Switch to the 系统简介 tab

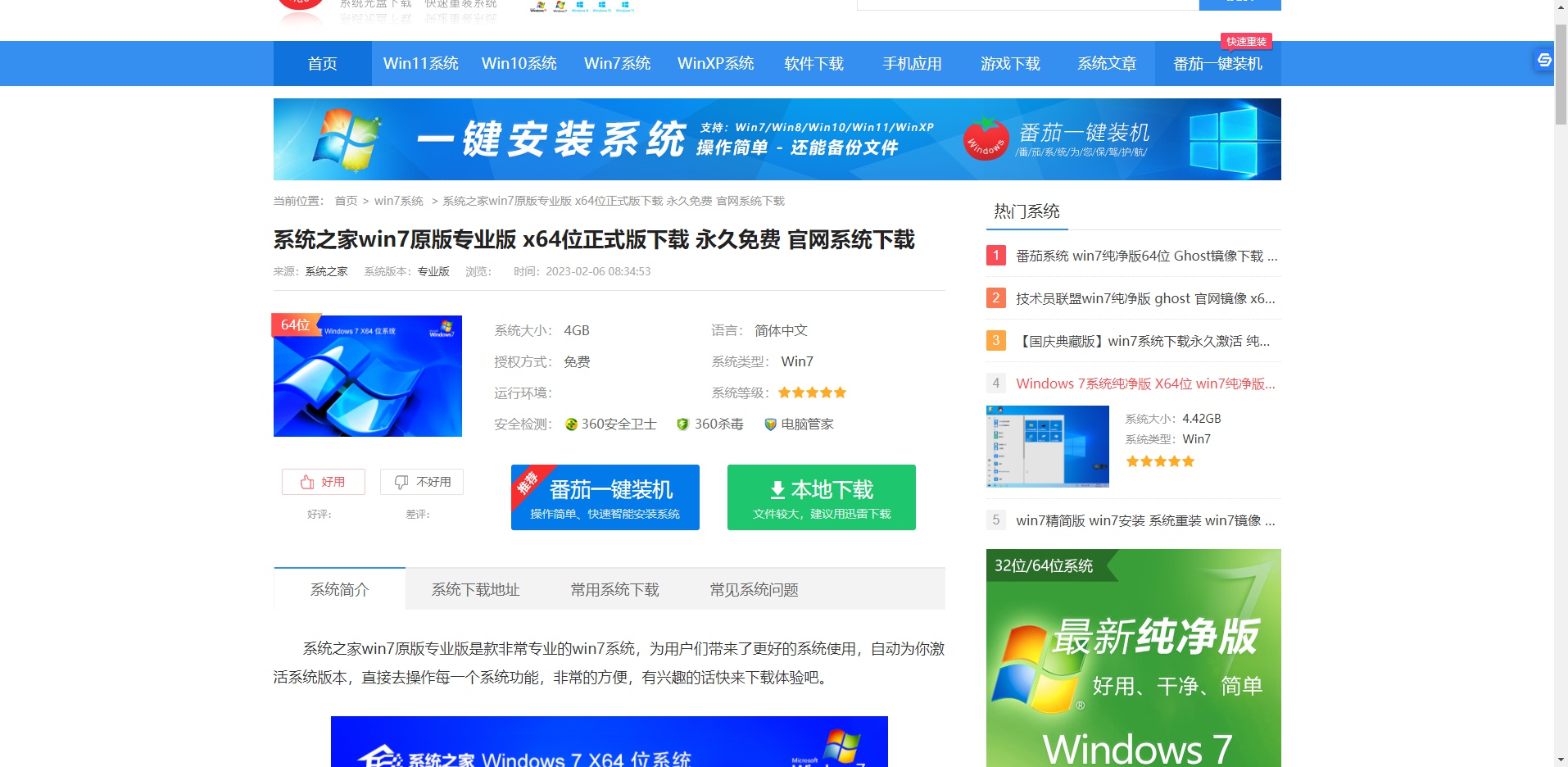339,589
